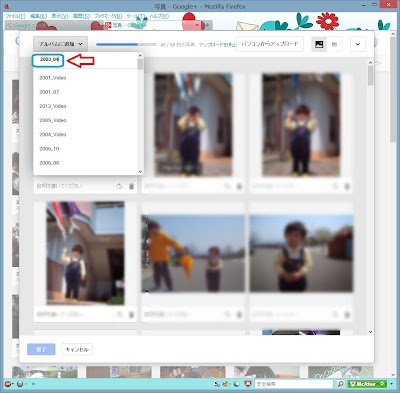Select the large photo view icon
The width and height of the screenshot is (400, 393).
(319, 44)
